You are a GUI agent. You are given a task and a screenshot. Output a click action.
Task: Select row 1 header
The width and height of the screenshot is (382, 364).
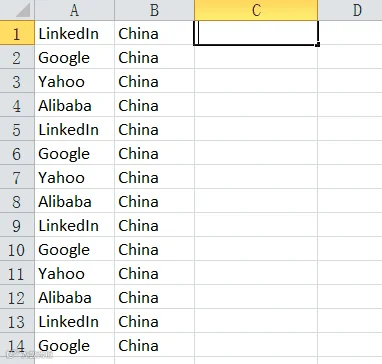17,33
